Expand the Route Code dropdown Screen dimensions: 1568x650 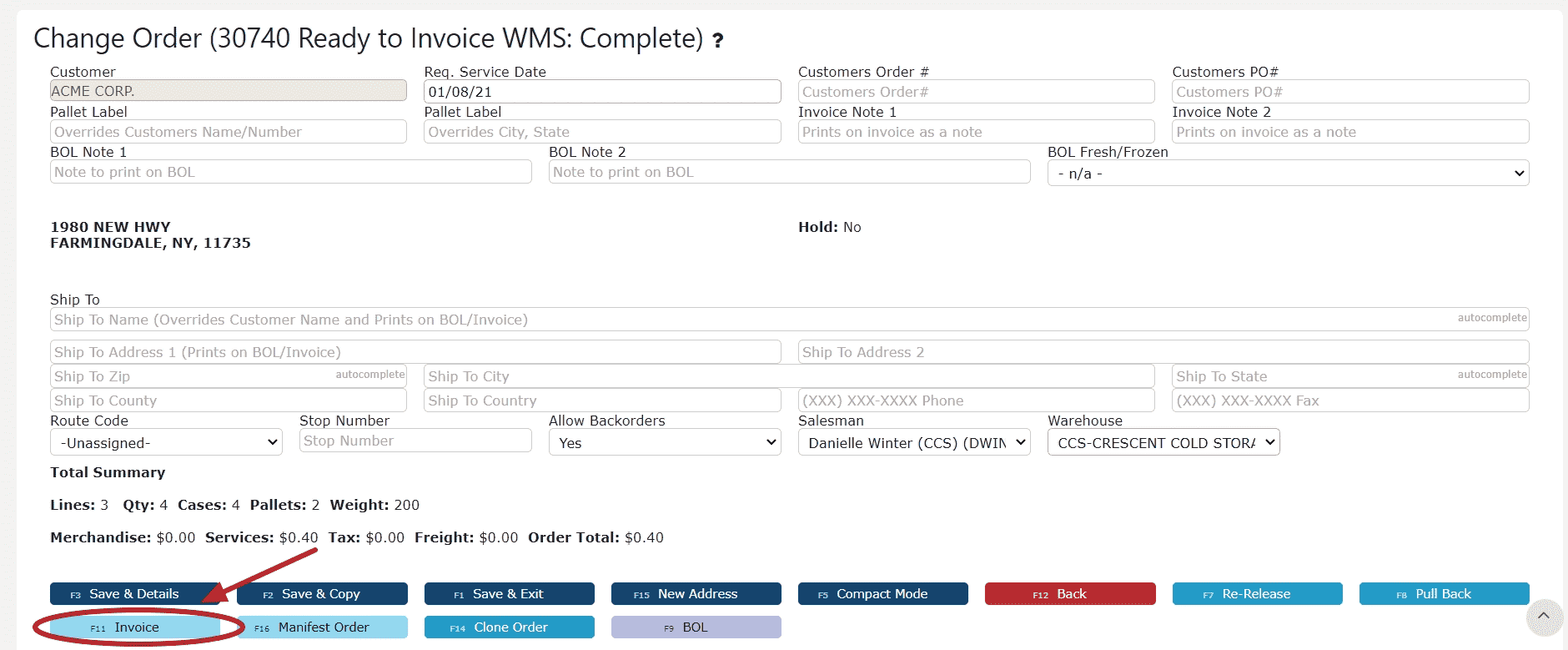(166, 443)
